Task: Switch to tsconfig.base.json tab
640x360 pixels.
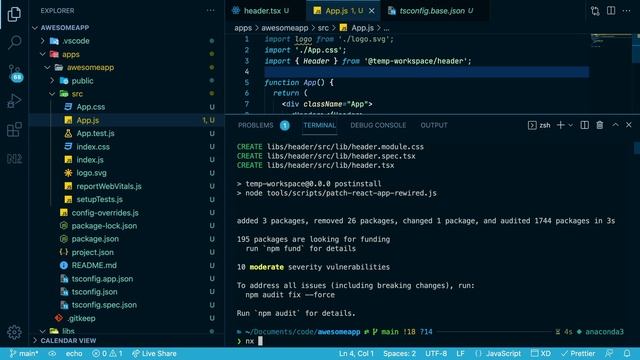Action: (435, 11)
